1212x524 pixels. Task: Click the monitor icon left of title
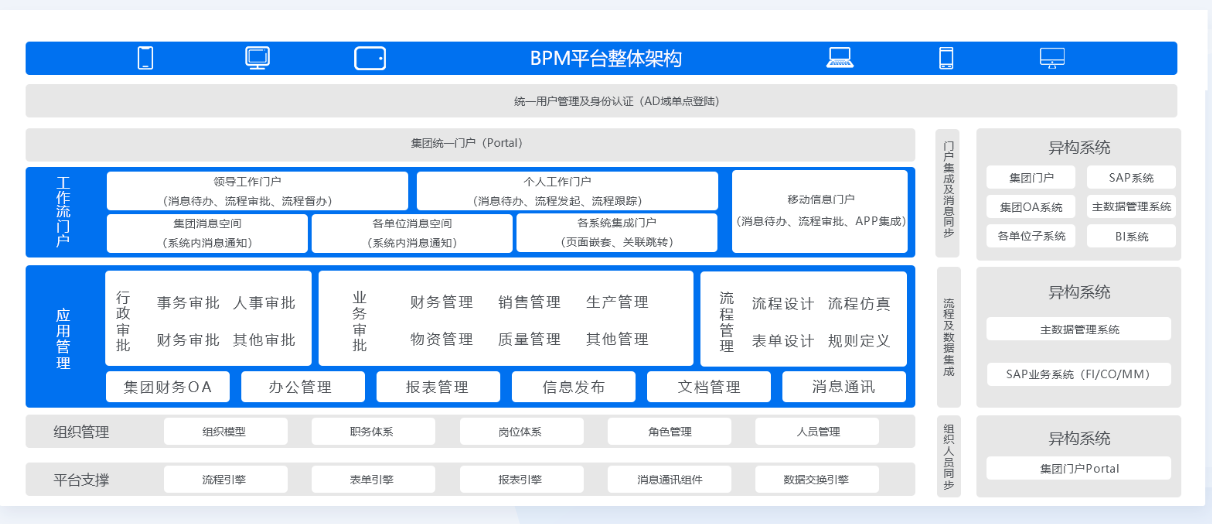click(258, 58)
